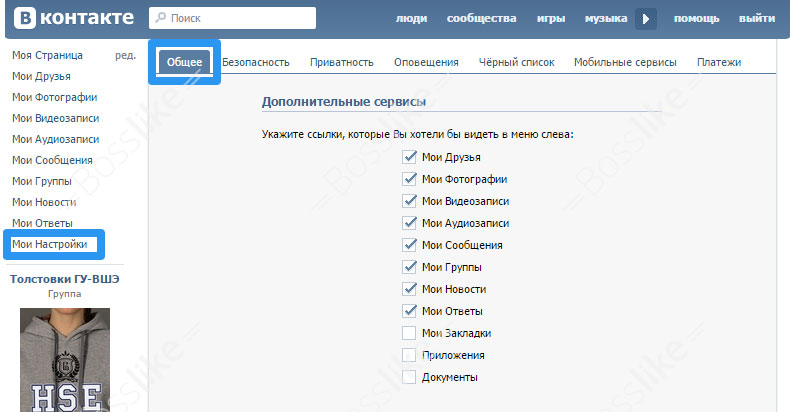Uncheck the Мои Ответы checkbox

[409, 311]
